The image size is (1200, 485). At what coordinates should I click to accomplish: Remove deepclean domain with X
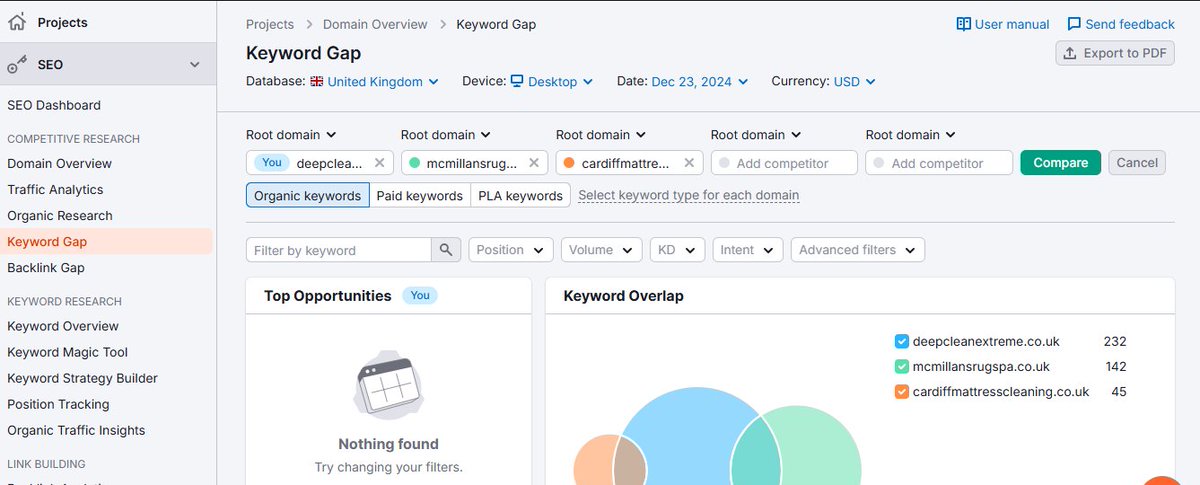click(379, 163)
